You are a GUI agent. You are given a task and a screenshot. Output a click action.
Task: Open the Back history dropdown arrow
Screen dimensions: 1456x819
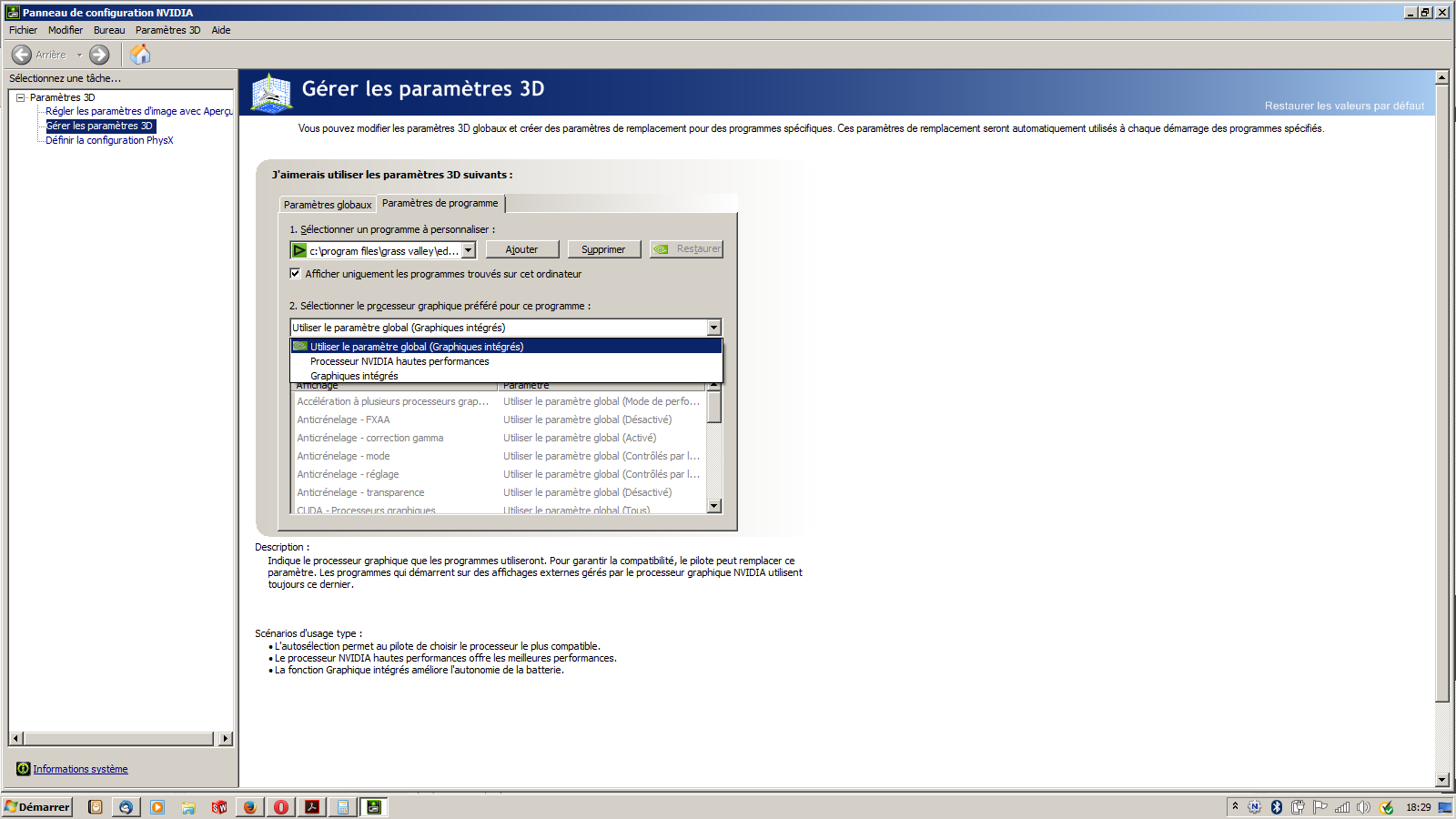click(79, 55)
